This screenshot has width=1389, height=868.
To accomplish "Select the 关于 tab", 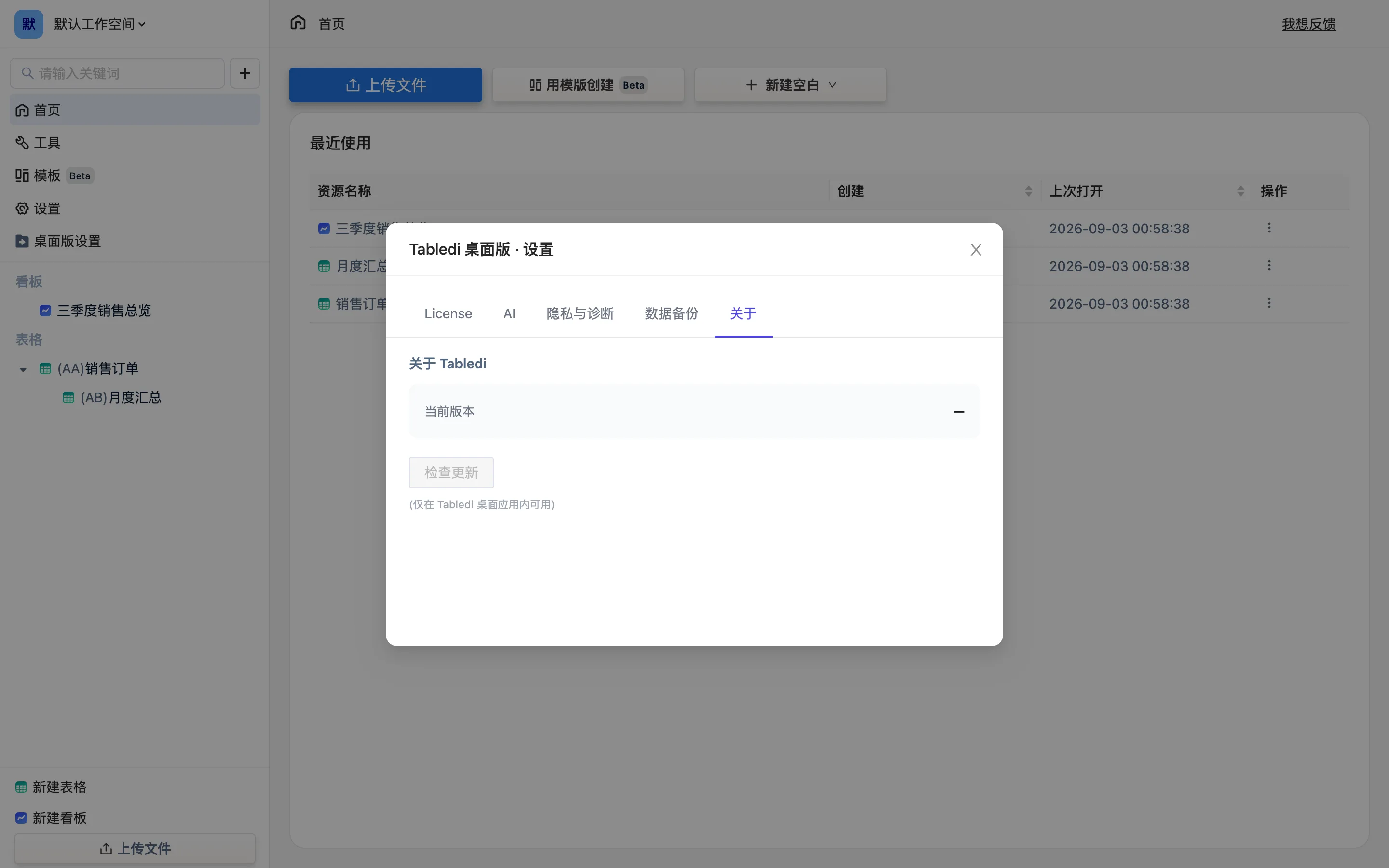I will [x=743, y=313].
